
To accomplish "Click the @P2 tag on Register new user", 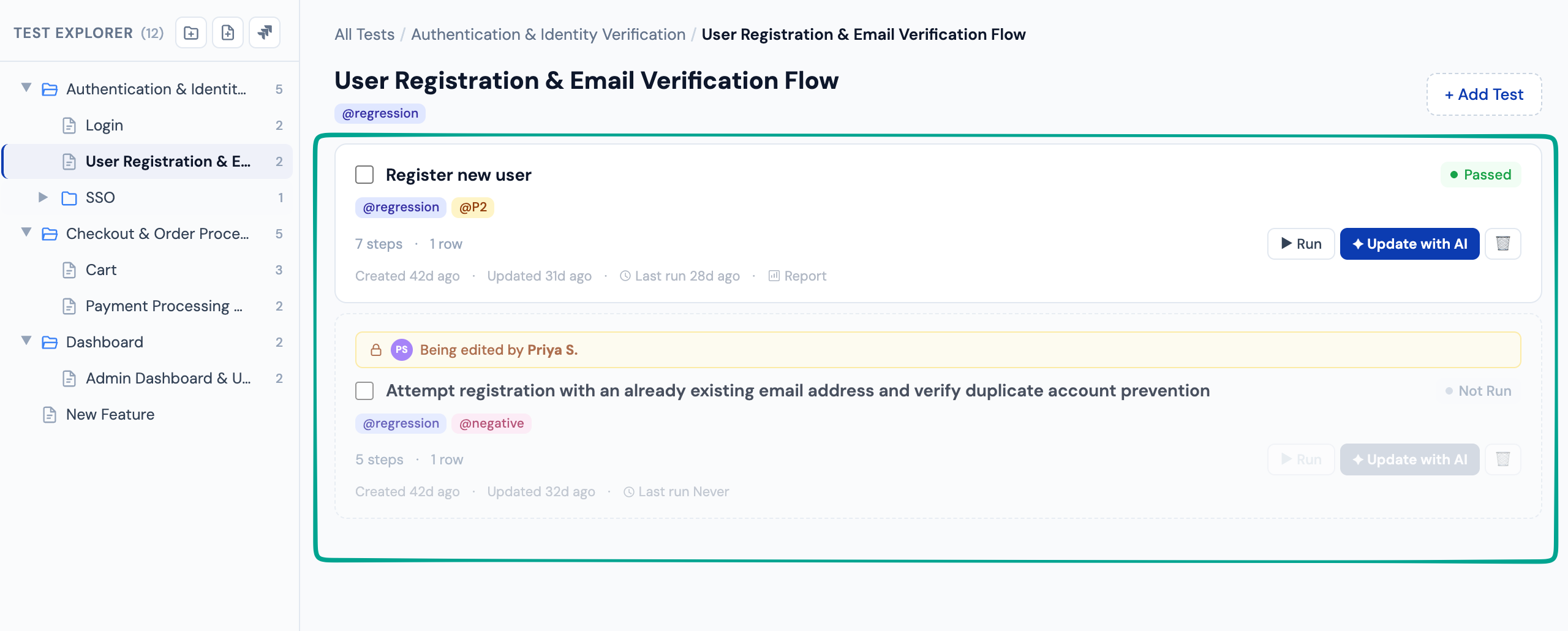I will tap(473, 208).
